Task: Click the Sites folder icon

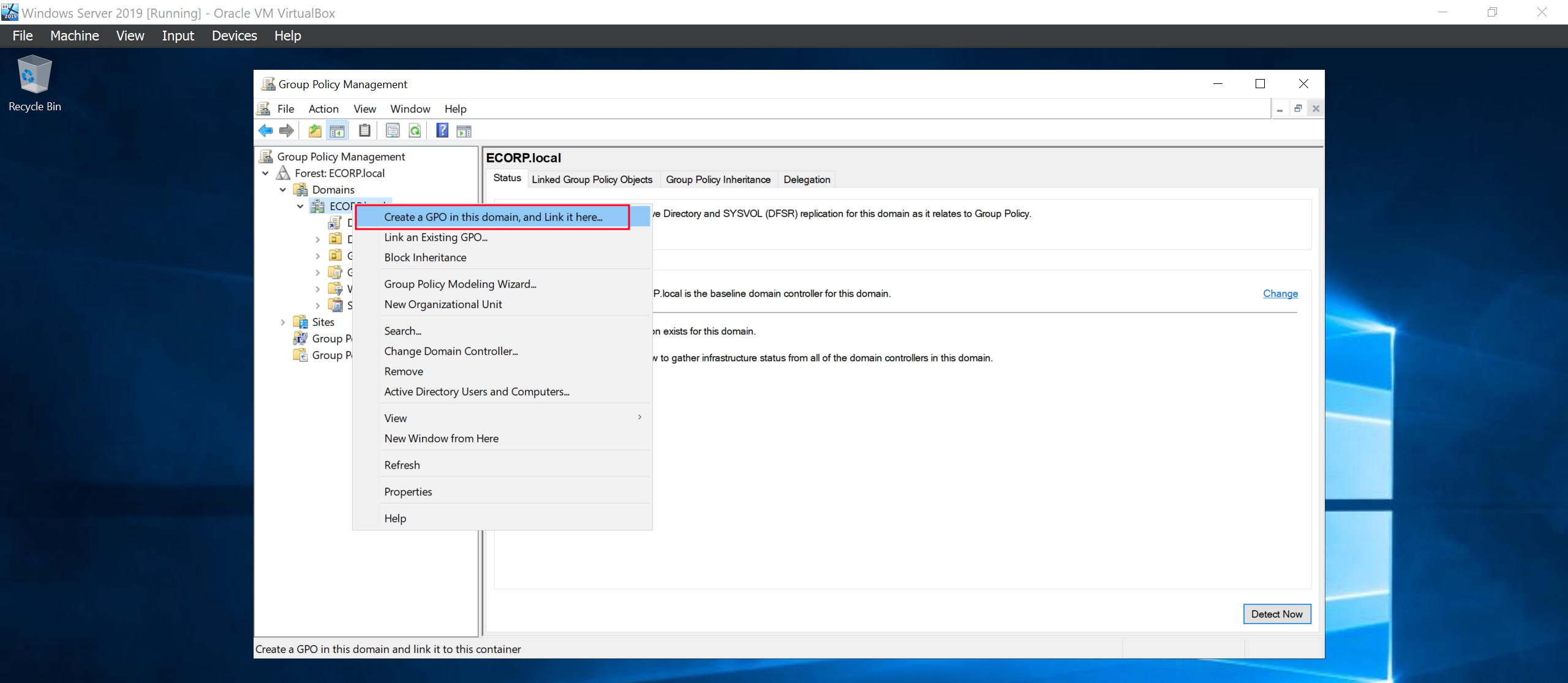Action: 301,322
